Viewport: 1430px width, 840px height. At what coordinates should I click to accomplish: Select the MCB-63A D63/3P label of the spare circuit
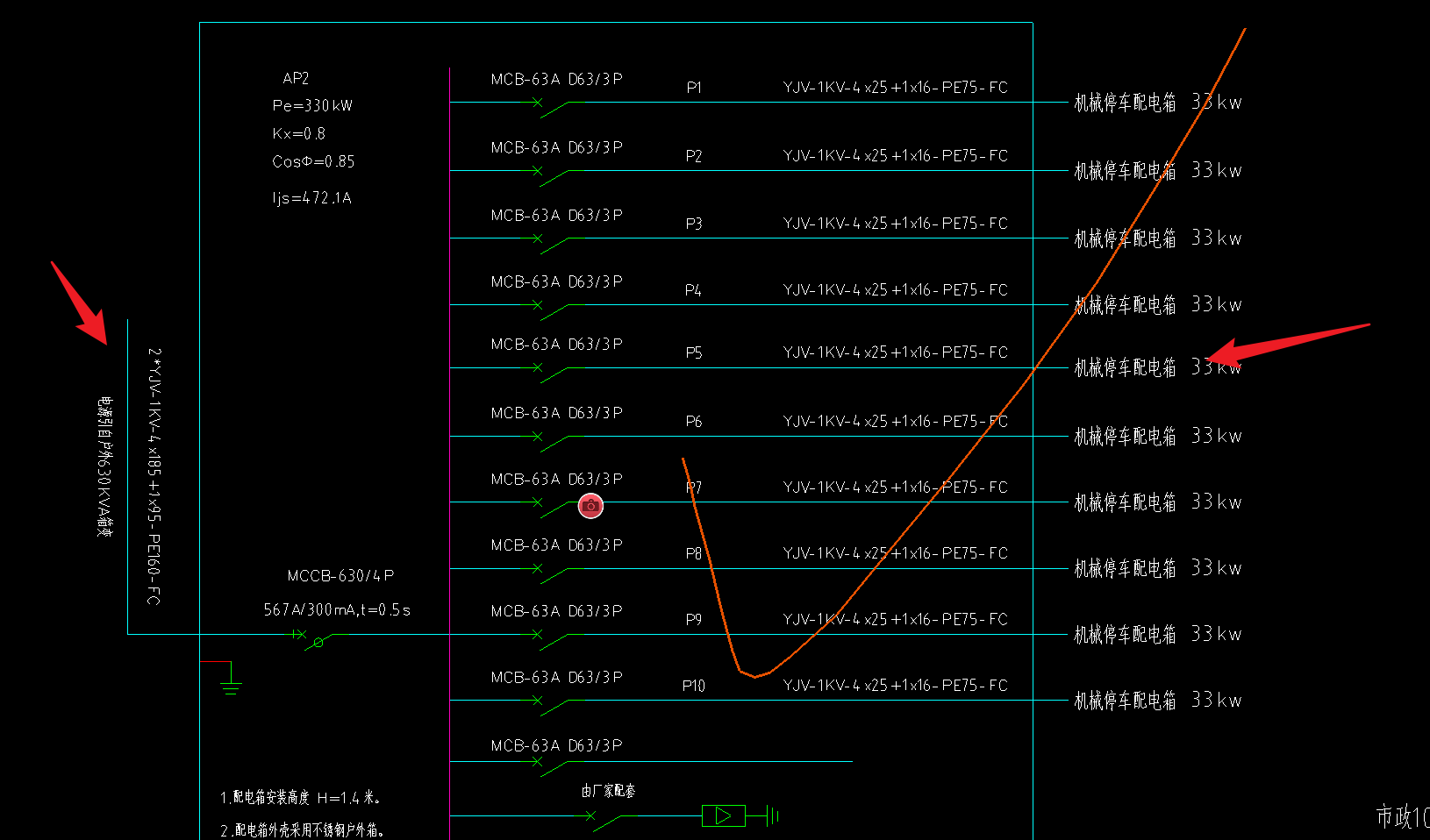tap(557, 745)
